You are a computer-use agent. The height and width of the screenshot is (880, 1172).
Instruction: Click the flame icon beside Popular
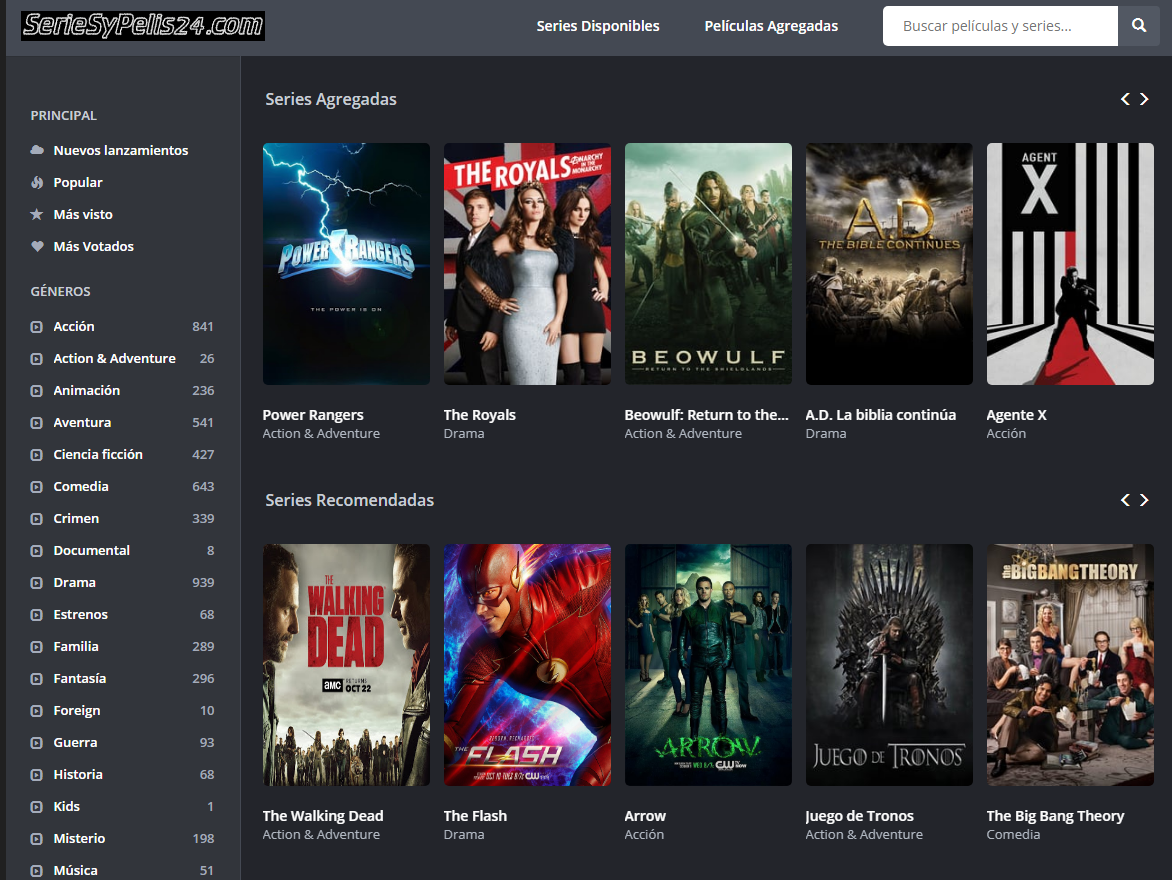(37, 182)
